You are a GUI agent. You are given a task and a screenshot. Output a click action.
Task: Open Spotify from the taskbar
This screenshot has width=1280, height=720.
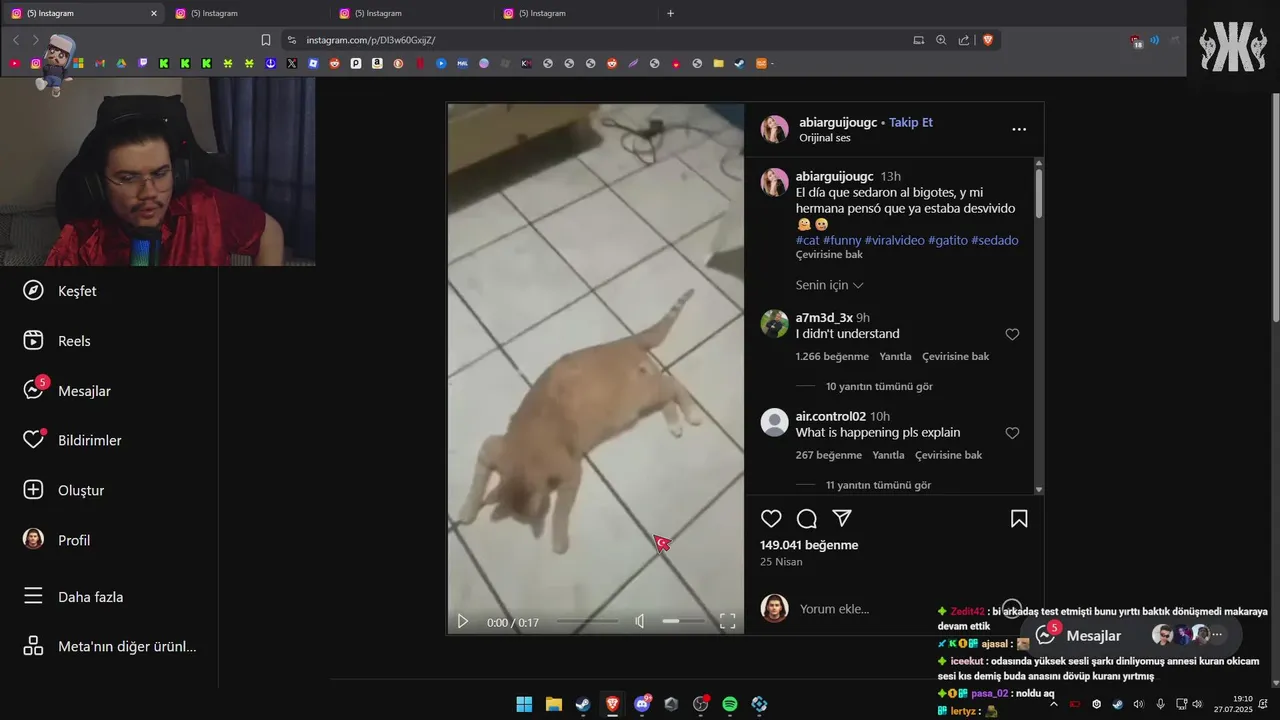click(730, 704)
